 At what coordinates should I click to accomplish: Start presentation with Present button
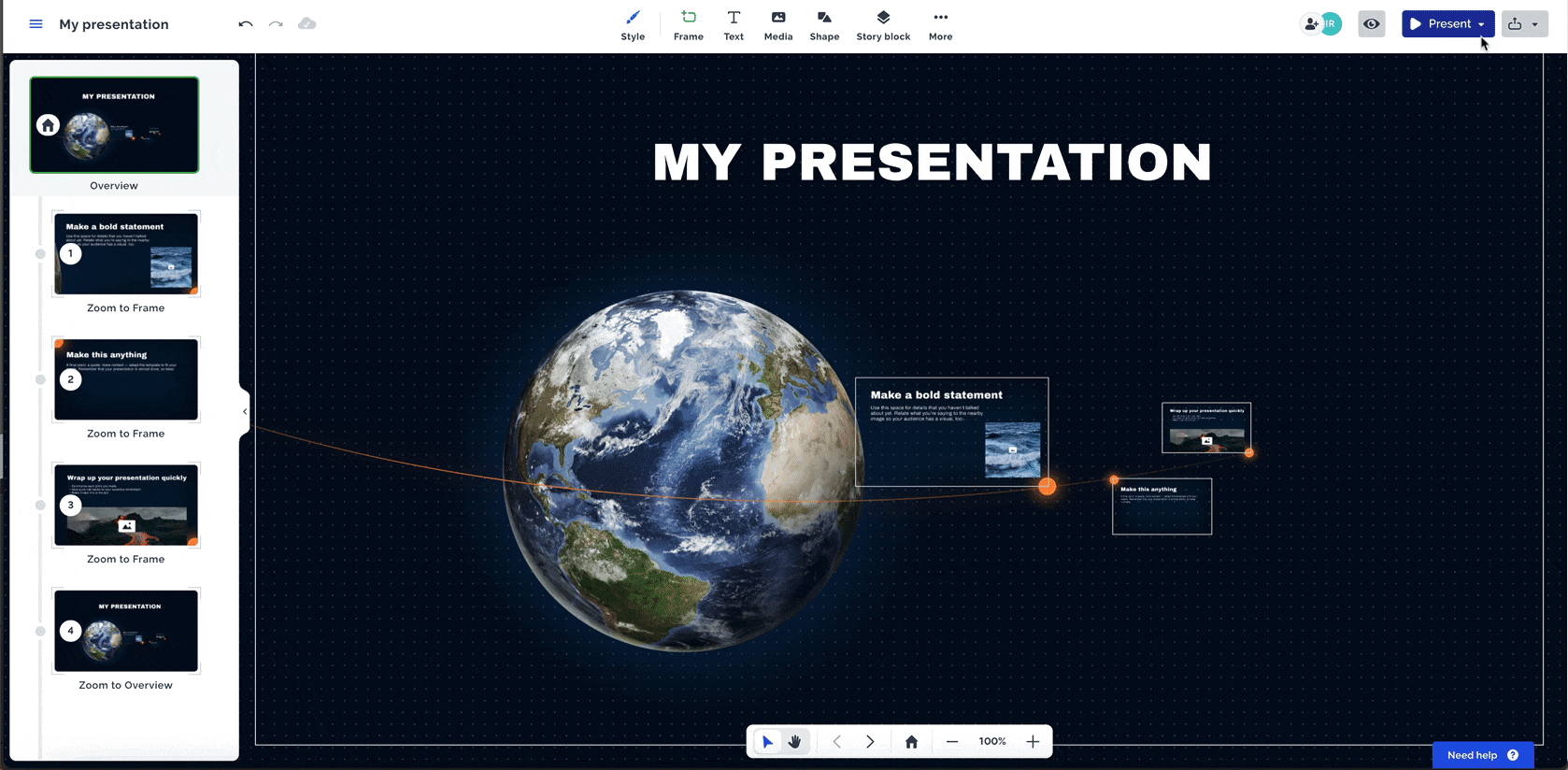(1440, 24)
